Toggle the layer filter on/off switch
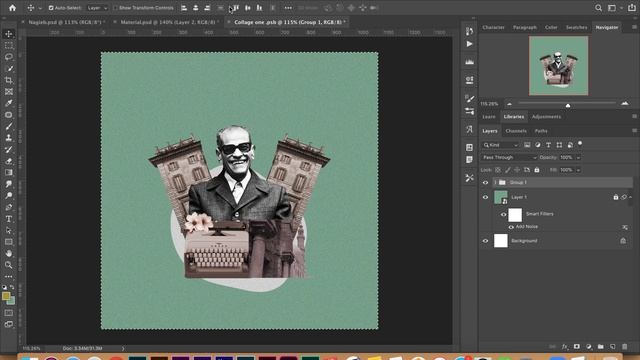Image resolution: width=640 pixels, height=360 pixels. [x=580, y=144]
